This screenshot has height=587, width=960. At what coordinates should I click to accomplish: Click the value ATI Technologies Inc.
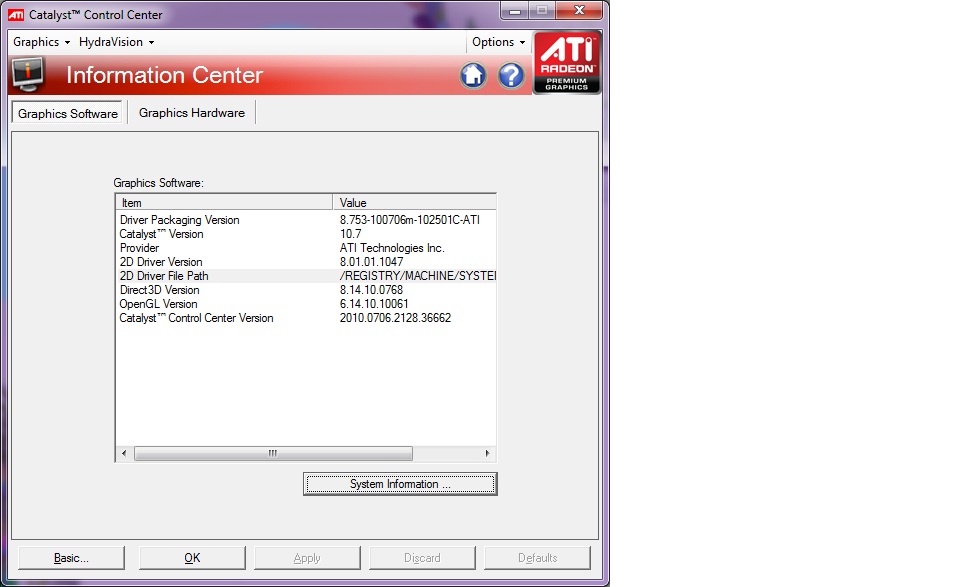point(392,248)
